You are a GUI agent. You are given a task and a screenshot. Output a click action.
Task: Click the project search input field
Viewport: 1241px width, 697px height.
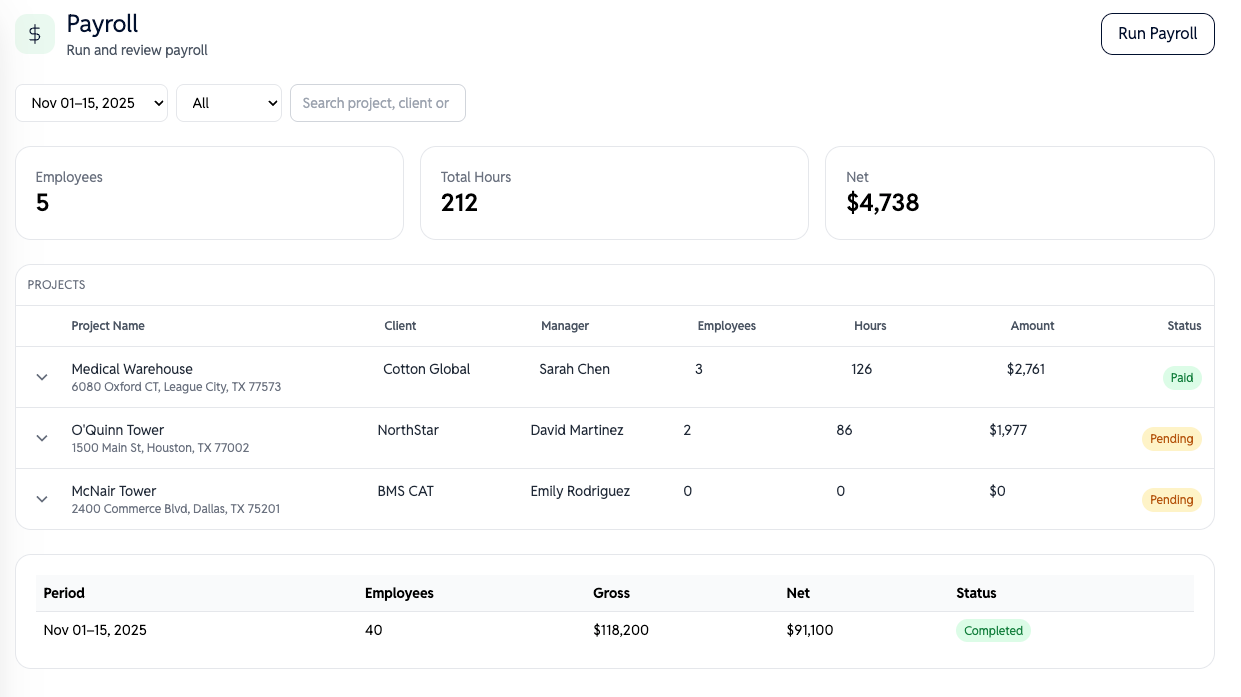click(x=377, y=103)
